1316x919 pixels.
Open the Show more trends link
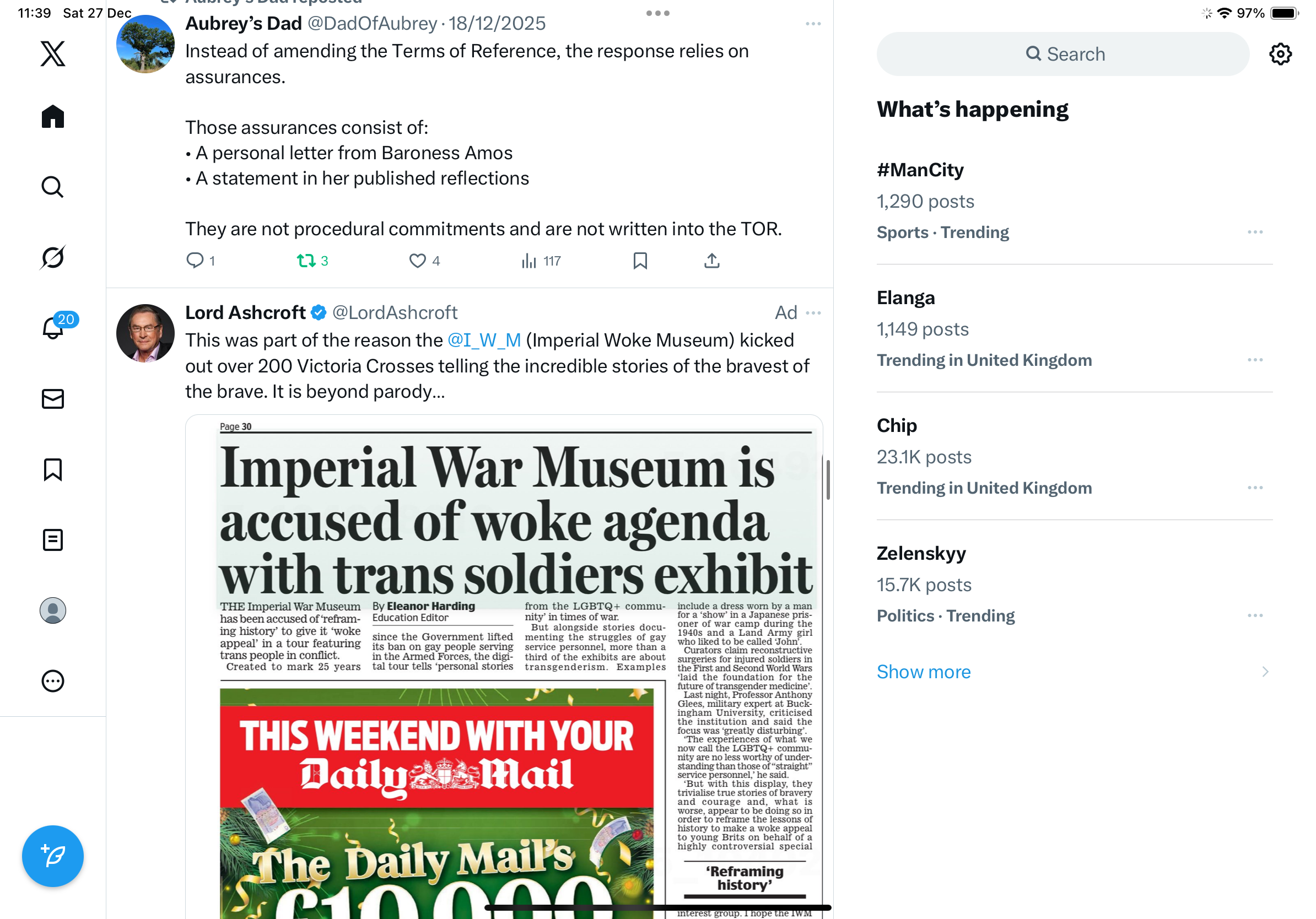pos(924,672)
